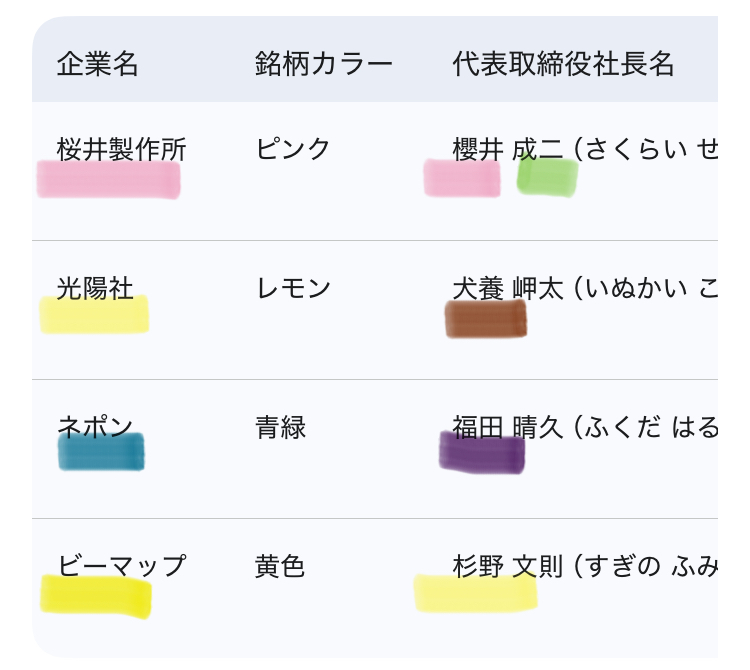Select the 桜井製作所 company name cell

pos(121,150)
